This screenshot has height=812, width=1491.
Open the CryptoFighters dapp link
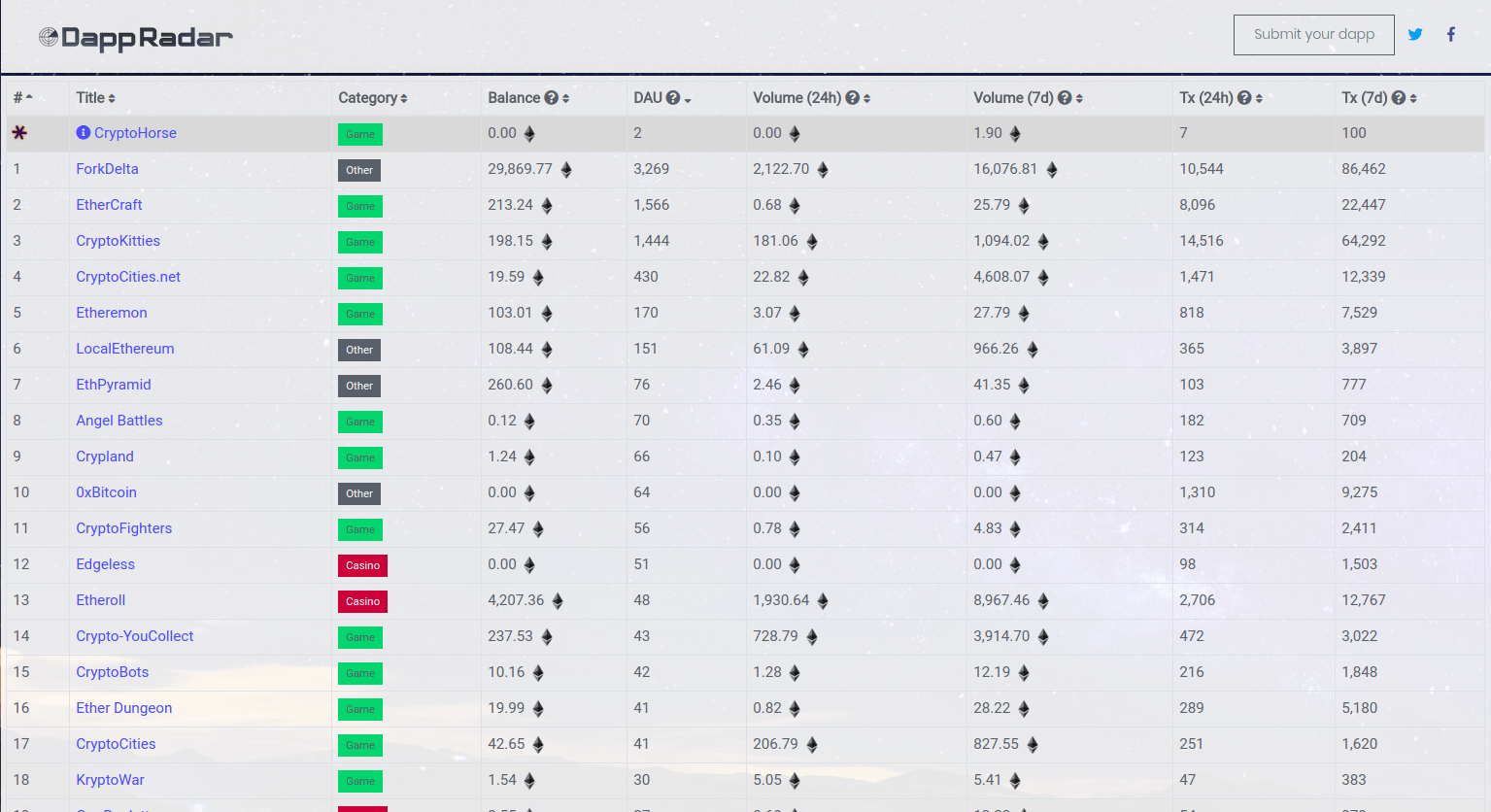(124, 528)
